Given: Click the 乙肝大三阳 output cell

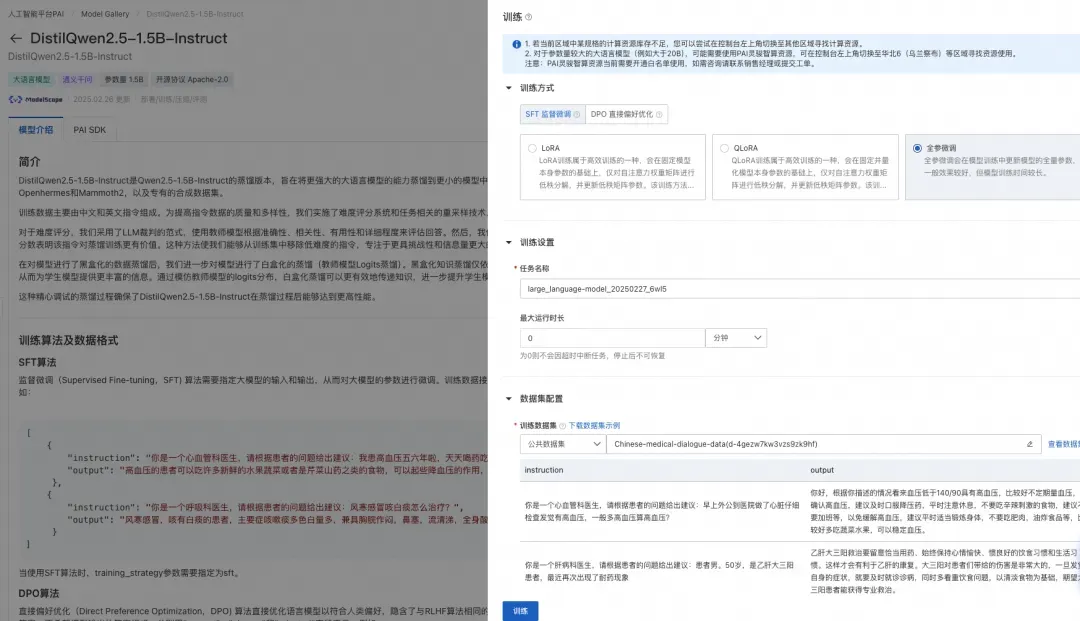Looking at the screenshot, I should click(x=944, y=571).
